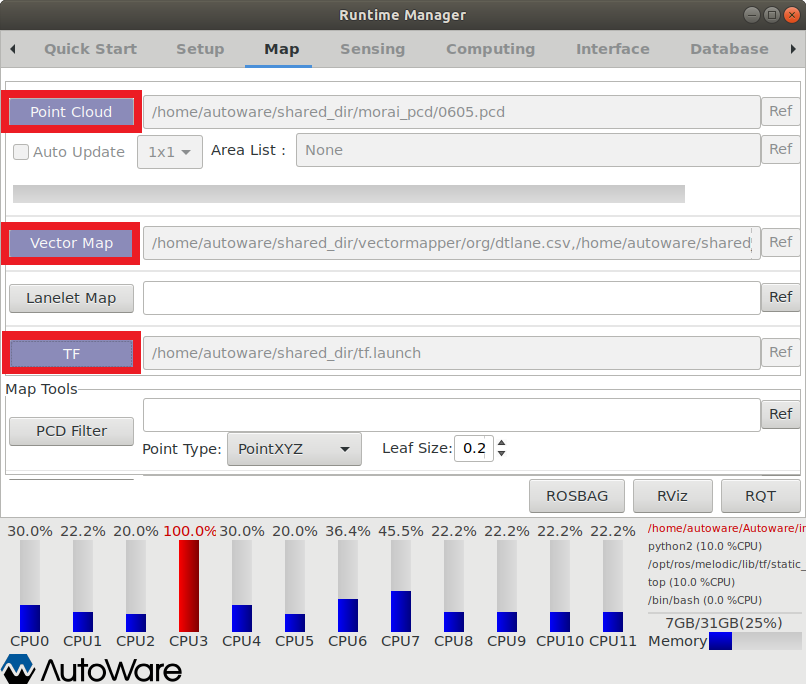Click the point cloud loading progress bar
This screenshot has width=806, height=684.
(348, 194)
